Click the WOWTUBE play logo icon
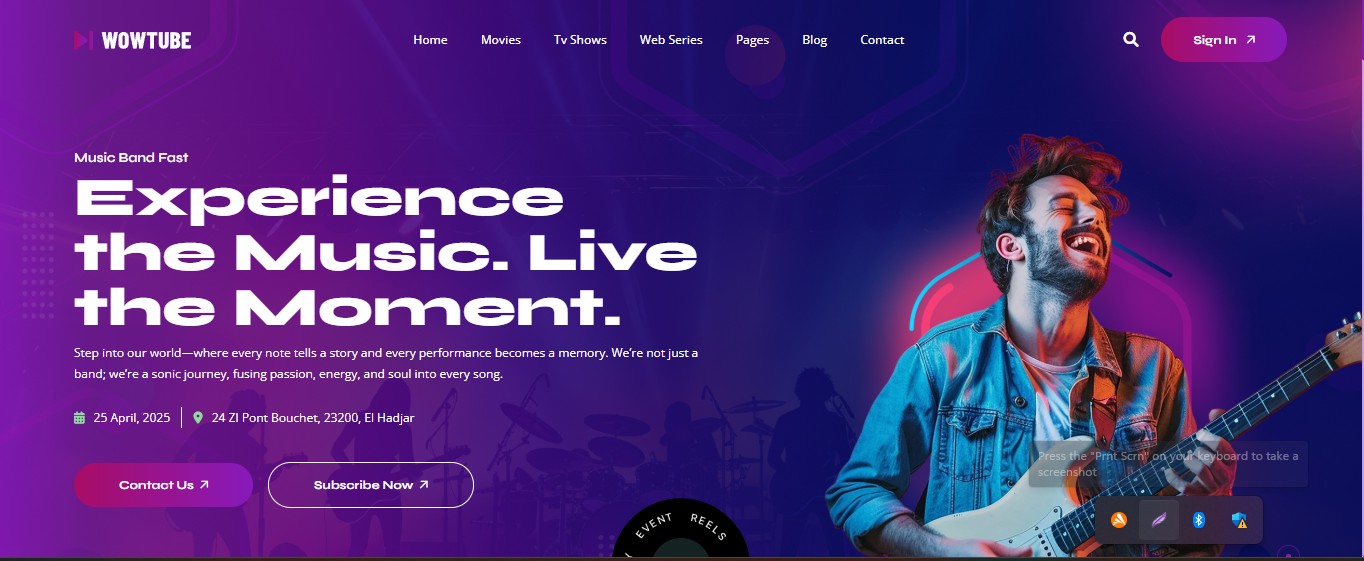 (83, 40)
